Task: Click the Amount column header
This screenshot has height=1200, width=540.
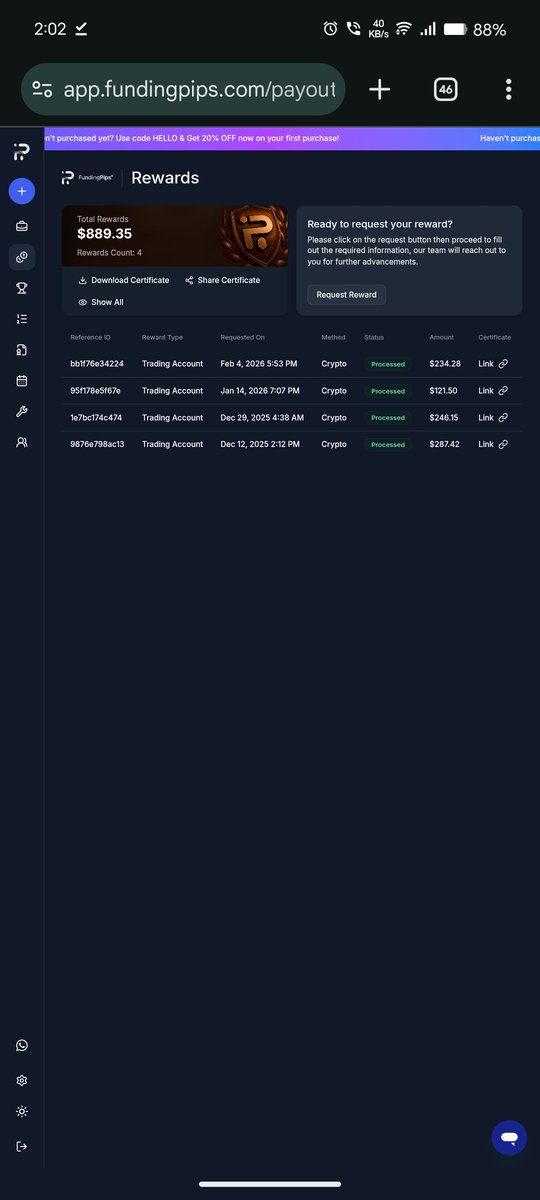Action: tap(441, 337)
